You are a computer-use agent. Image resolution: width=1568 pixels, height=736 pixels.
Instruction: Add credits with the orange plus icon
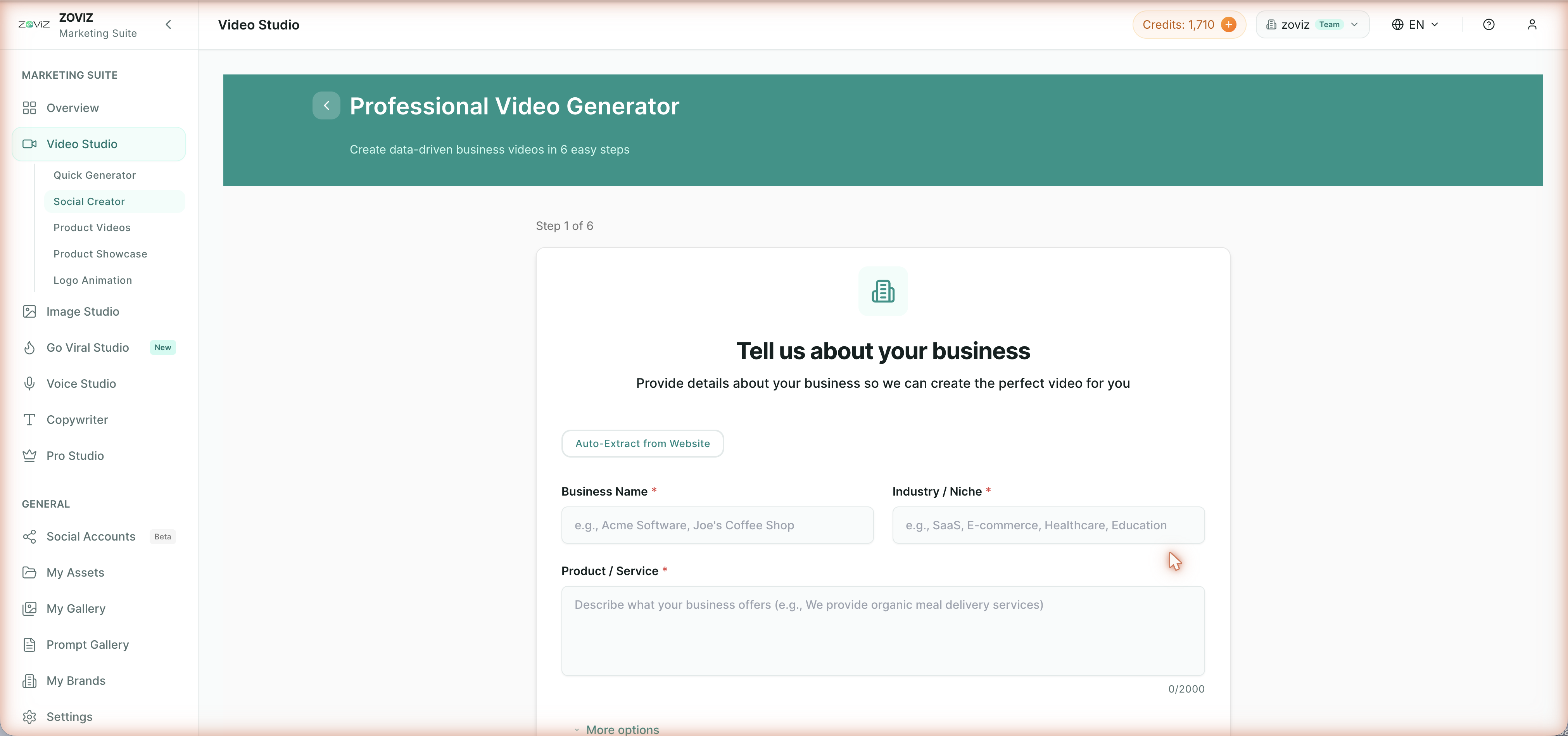point(1228,24)
